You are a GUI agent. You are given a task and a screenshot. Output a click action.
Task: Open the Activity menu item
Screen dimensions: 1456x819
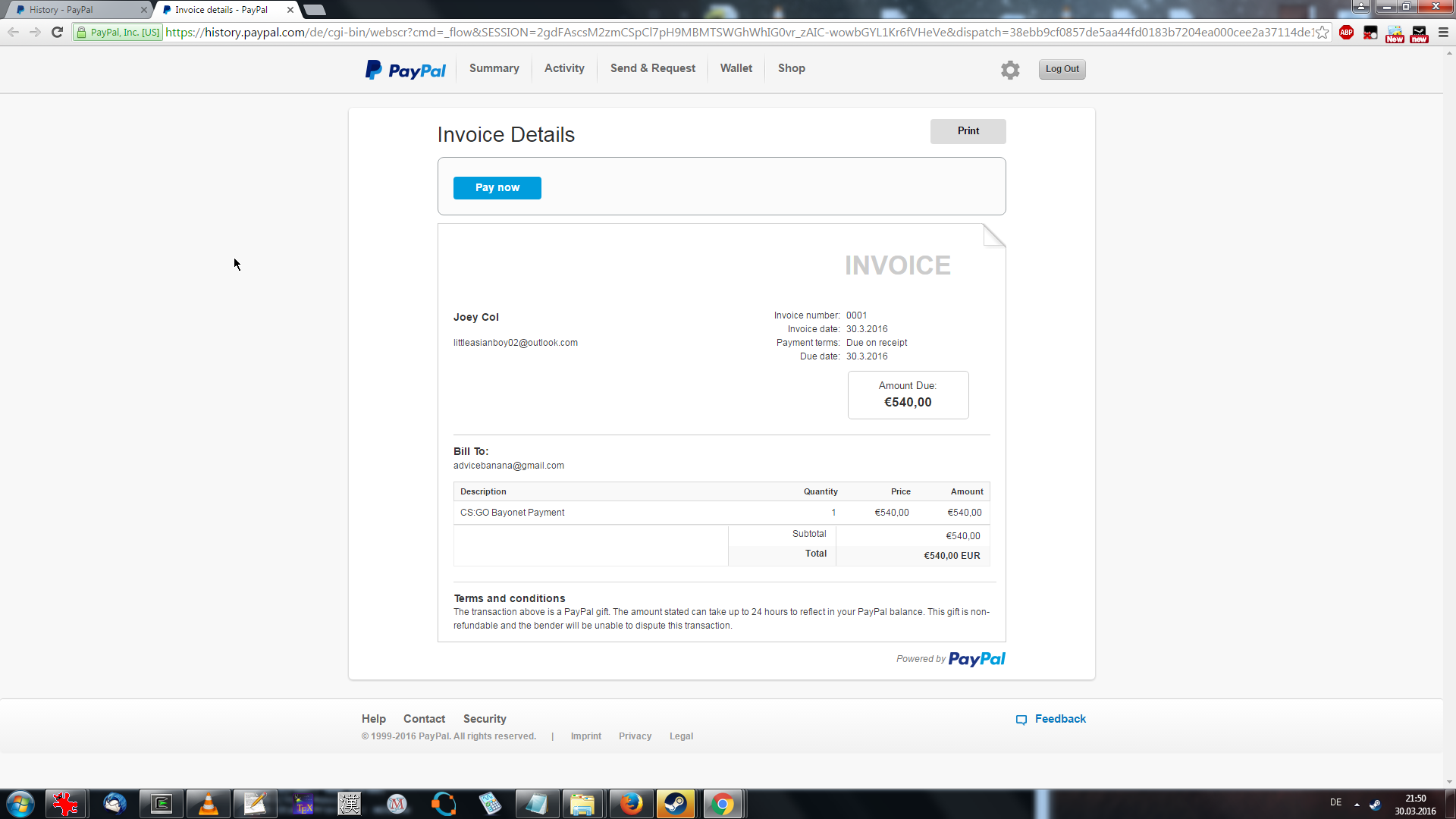(564, 68)
